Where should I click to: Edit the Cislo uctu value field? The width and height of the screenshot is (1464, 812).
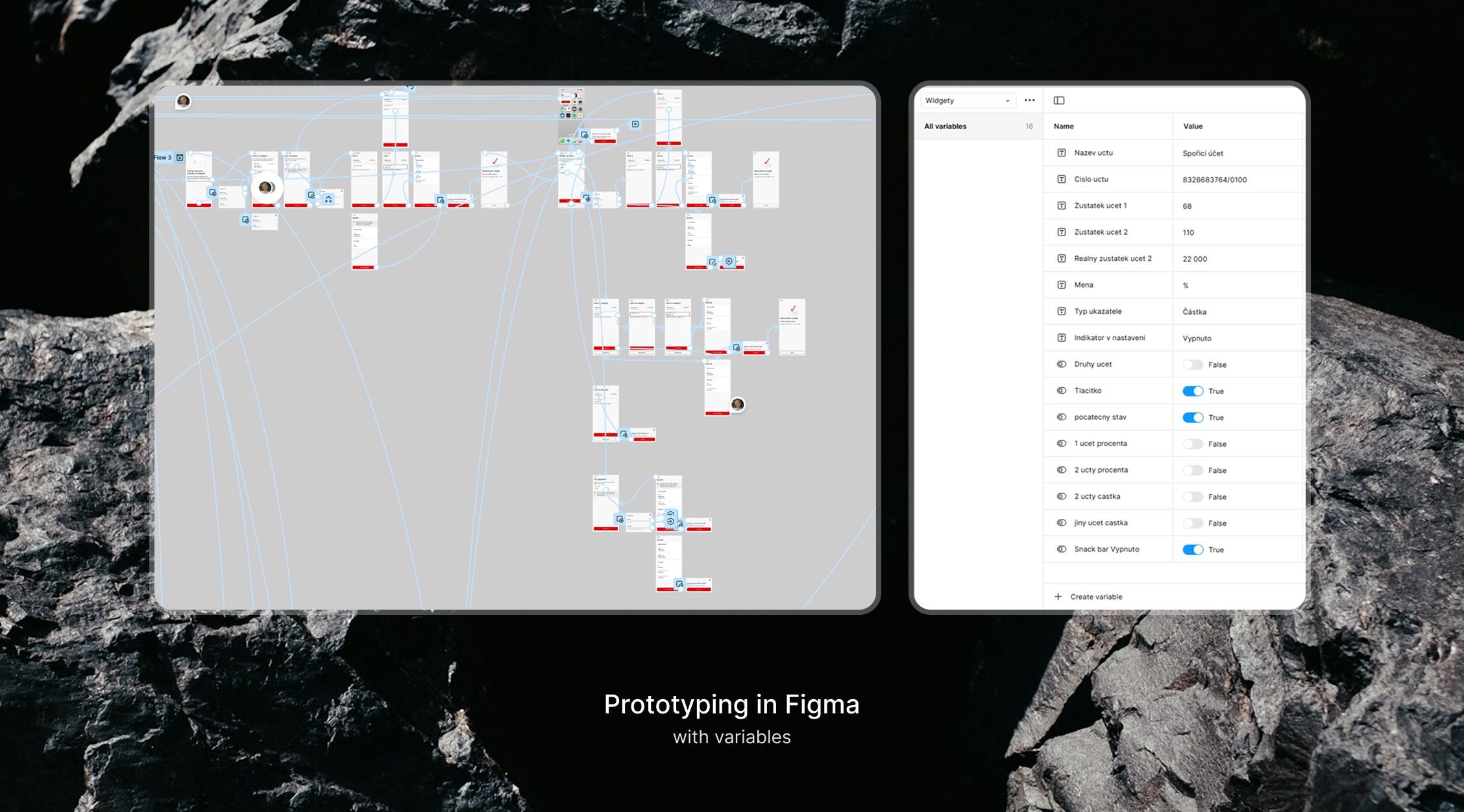point(1214,180)
